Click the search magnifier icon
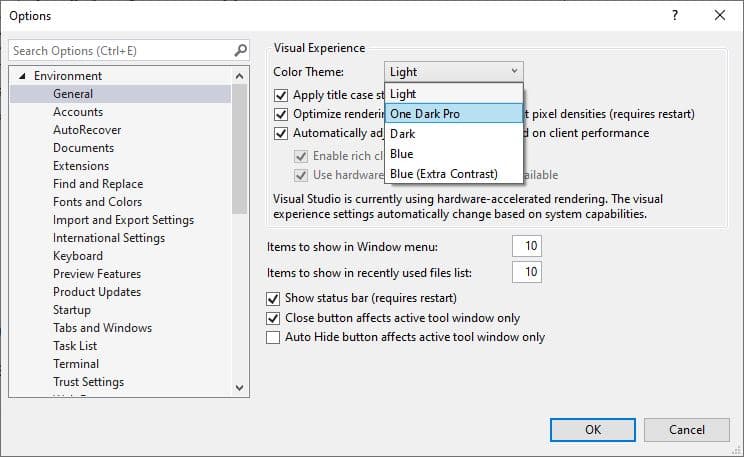The width and height of the screenshot is (744, 457). click(x=241, y=50)
